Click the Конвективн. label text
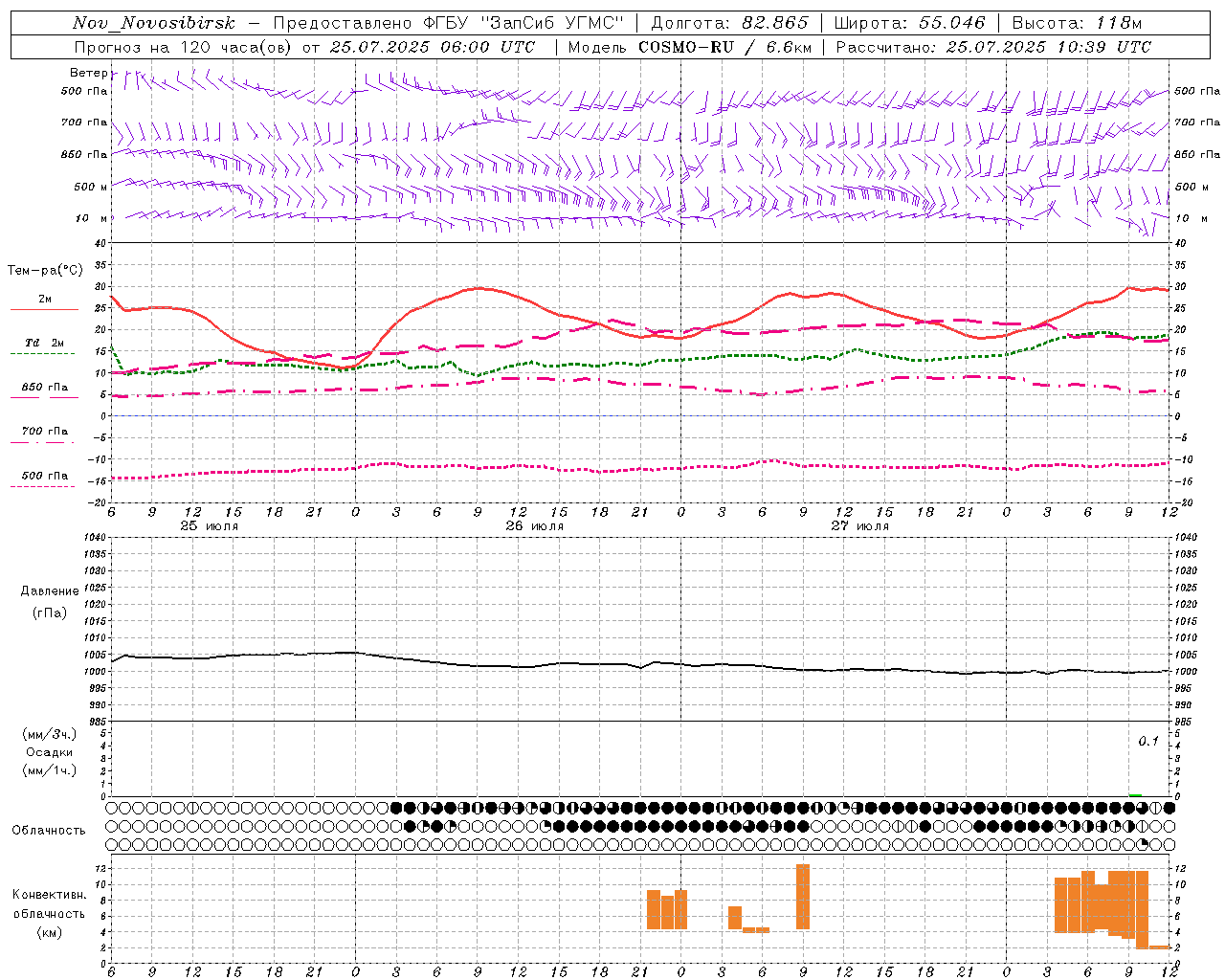Screen dimensions: 1225x980 pos(50,895)
